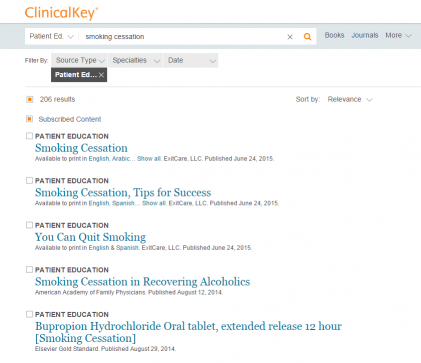Open Smoking Cessation, Tips for Success article
The width and height of the screenshot is (421, 363).
coord(123,193)
